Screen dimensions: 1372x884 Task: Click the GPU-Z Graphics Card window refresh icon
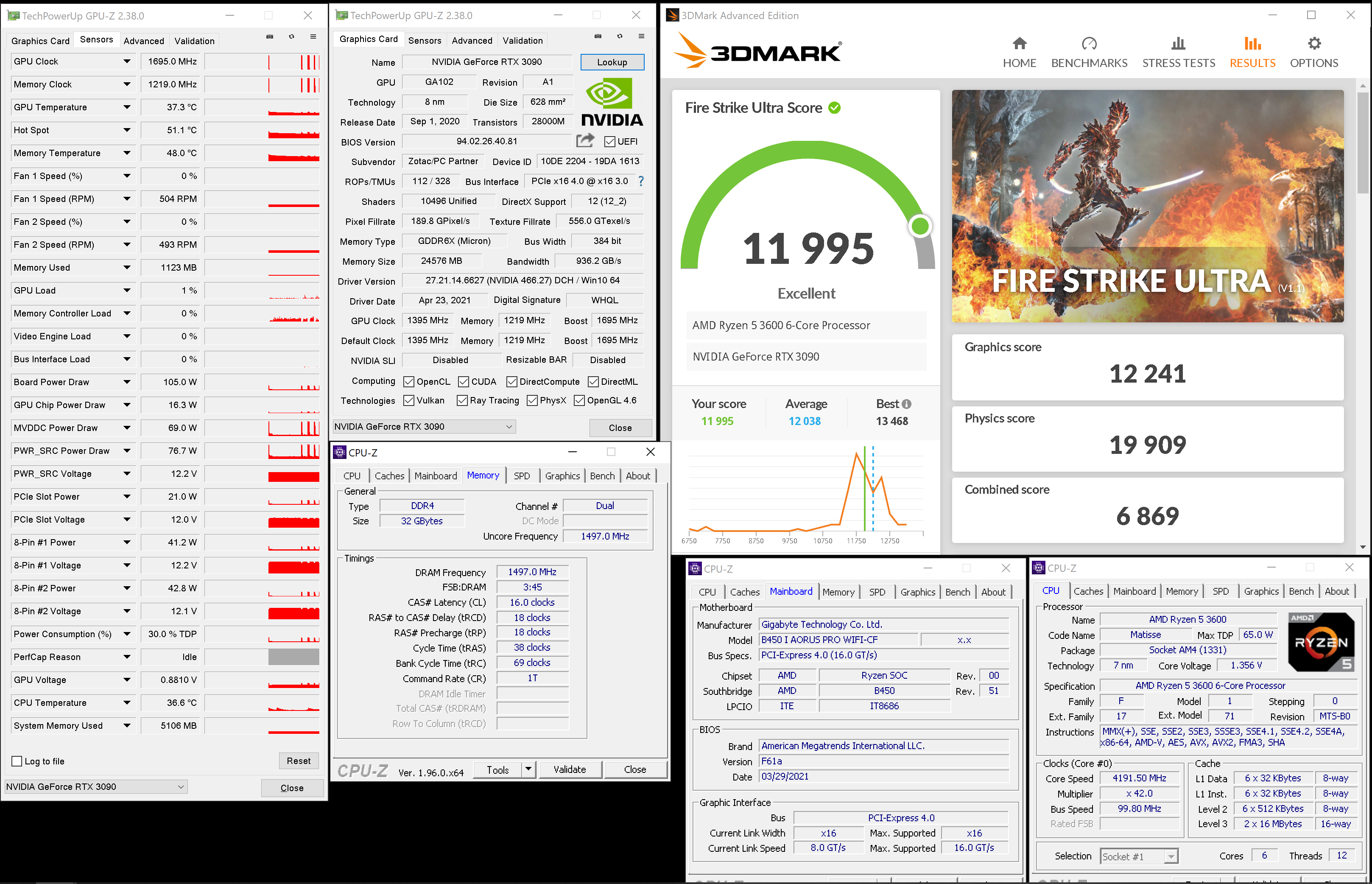(x=620, y=36)
